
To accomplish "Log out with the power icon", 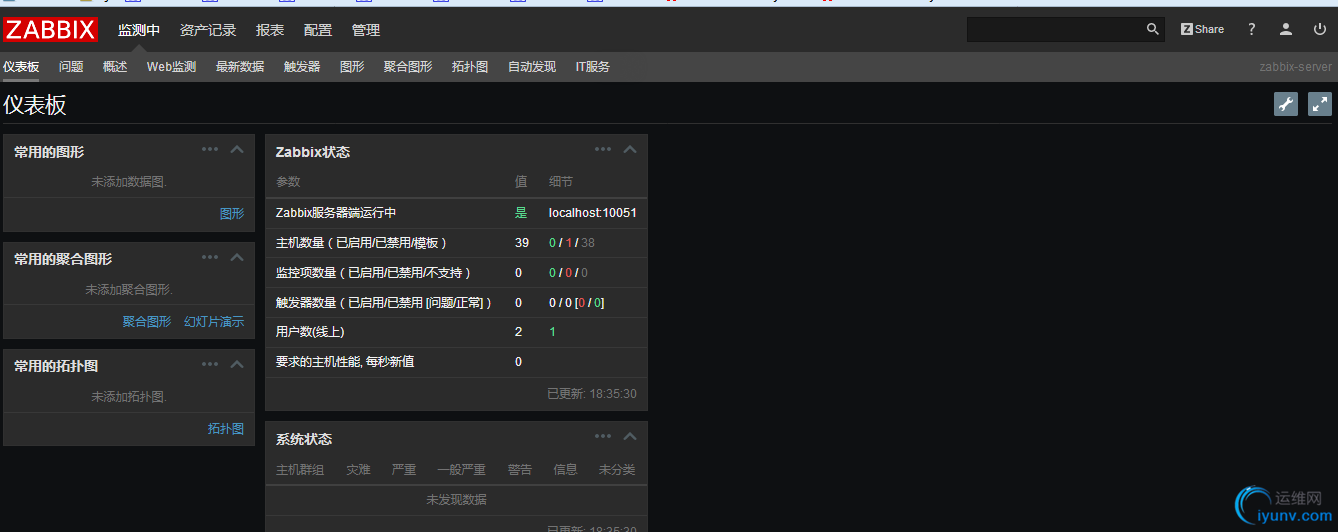I will [1320, 30].
